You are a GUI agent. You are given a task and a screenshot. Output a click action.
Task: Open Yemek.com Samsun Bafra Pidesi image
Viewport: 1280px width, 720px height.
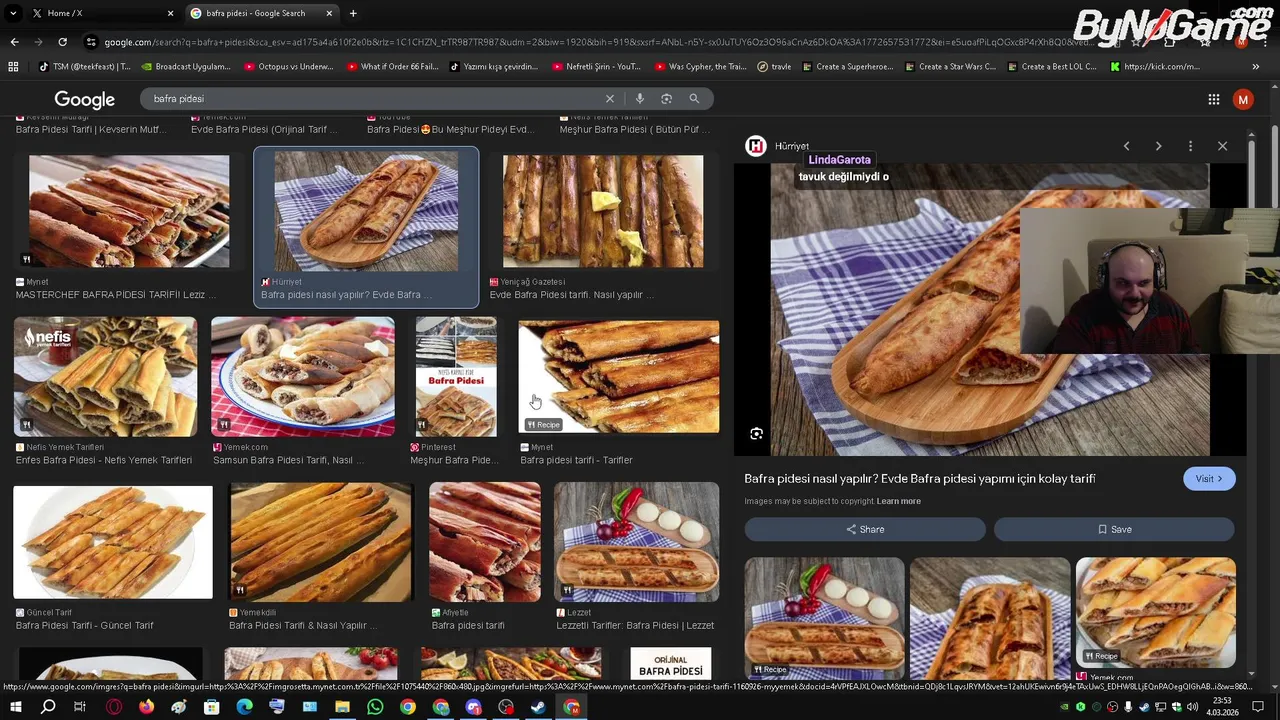(303, 377)
